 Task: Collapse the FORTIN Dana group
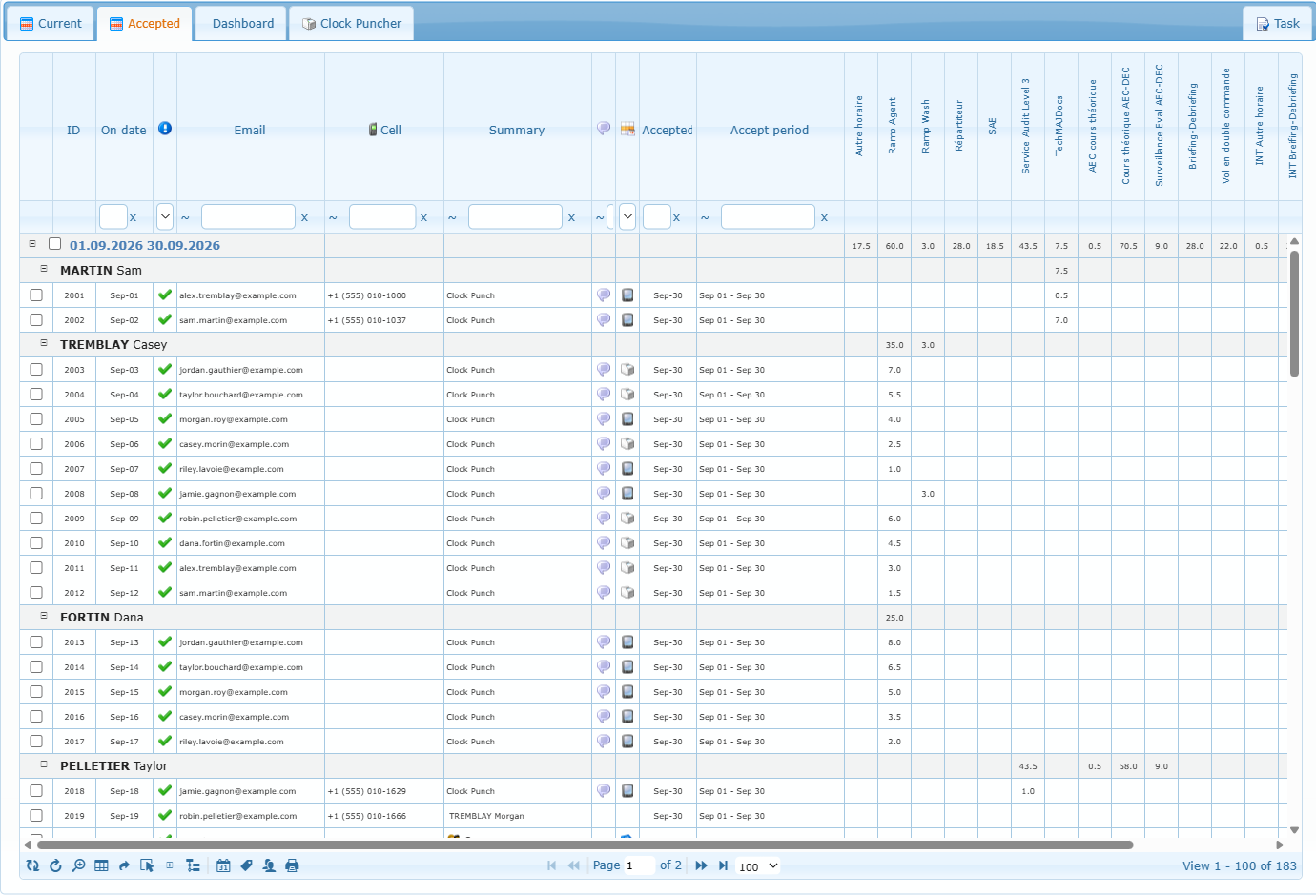point(44,616)
